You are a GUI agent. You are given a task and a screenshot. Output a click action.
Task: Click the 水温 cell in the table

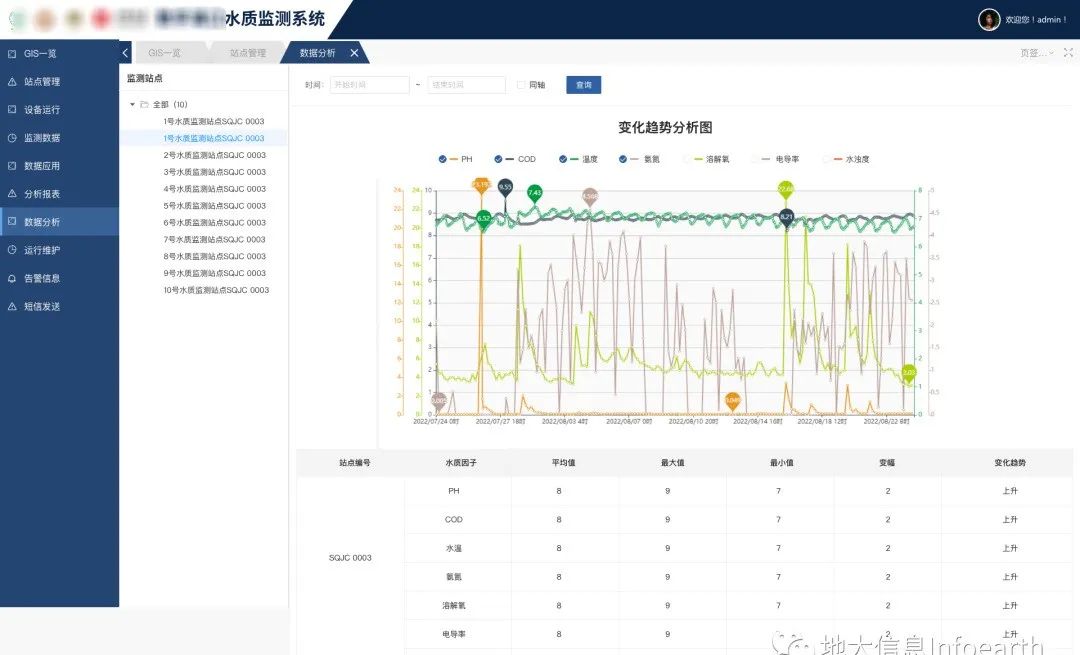click(x=453, y=548)
